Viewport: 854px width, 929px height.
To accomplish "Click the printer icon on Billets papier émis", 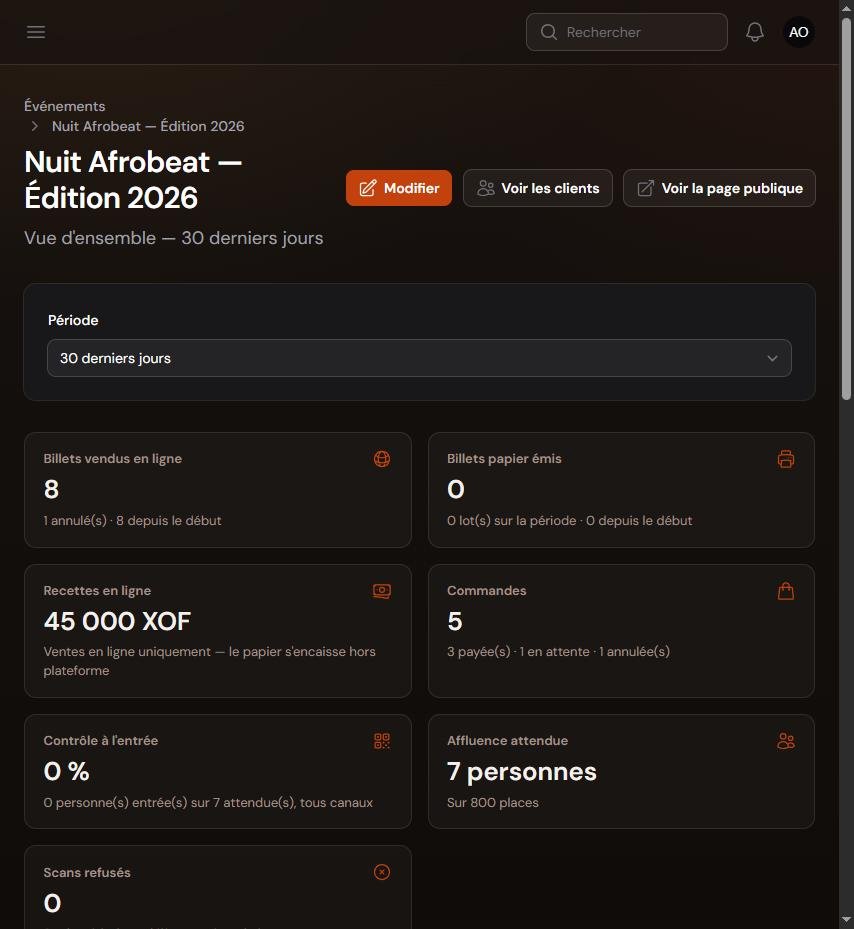I will [x=786, y=459].
